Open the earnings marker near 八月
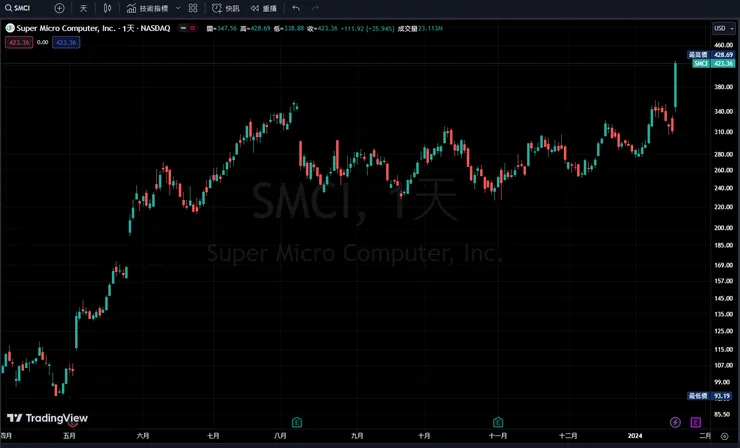Image resolution: width=740 pixels, height=448 pixels. pyautogui.click(x=296, y=422)
